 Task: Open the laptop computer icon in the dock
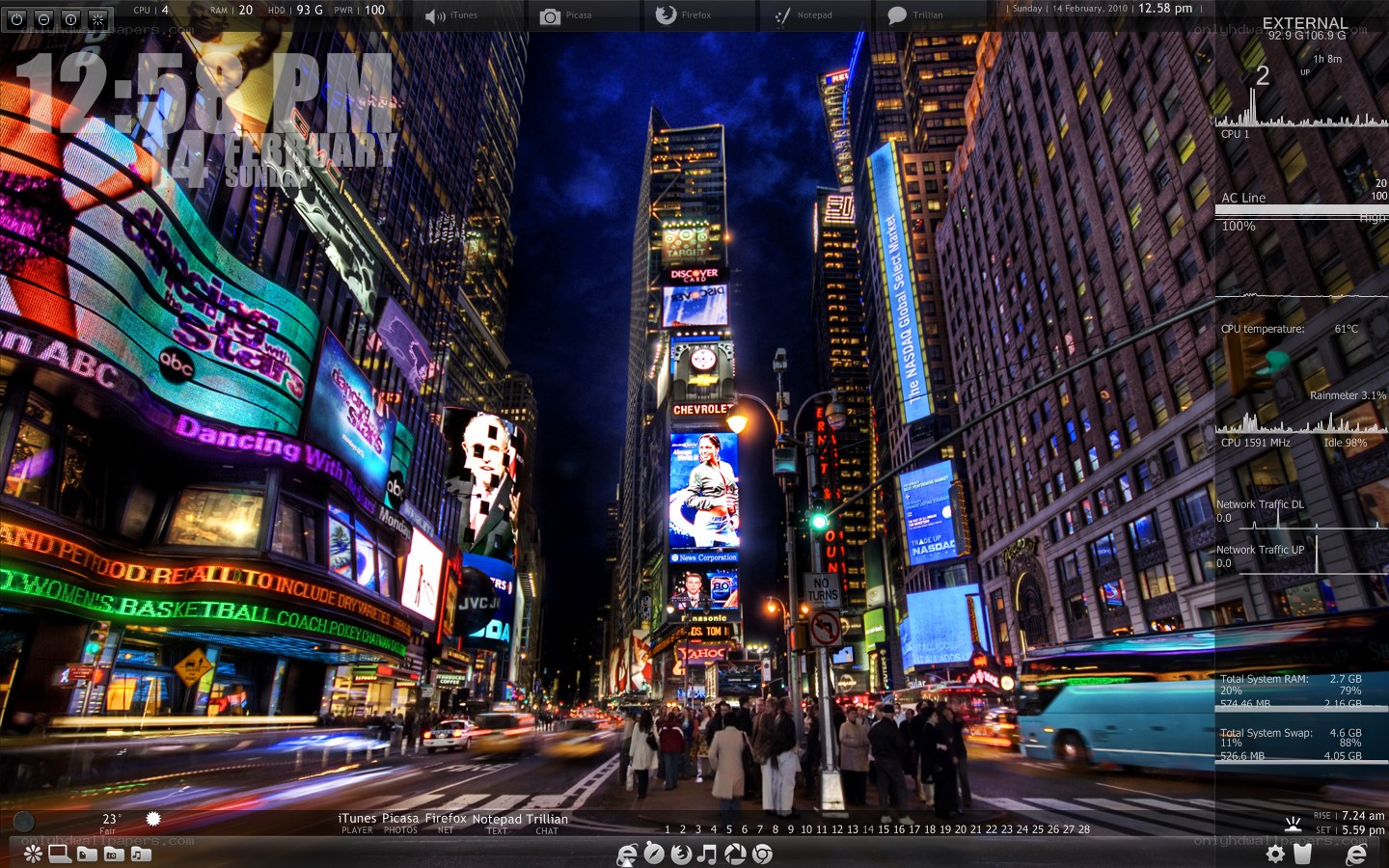pyautogui.click(x=60, y=854)
